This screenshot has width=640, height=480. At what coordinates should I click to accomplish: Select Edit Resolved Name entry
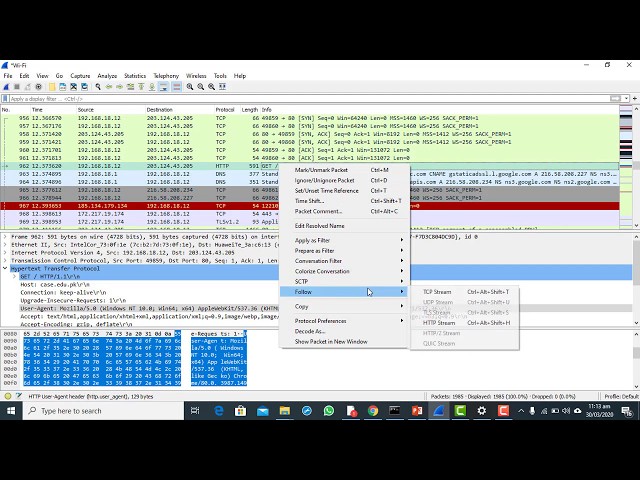pos(345,226)
